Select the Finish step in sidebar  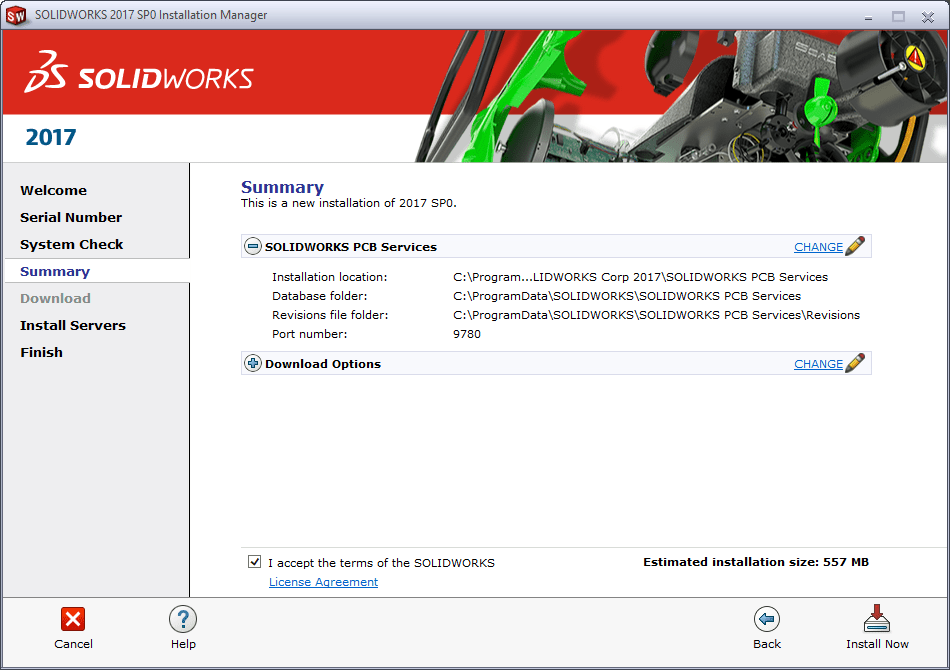coord(41,352)
